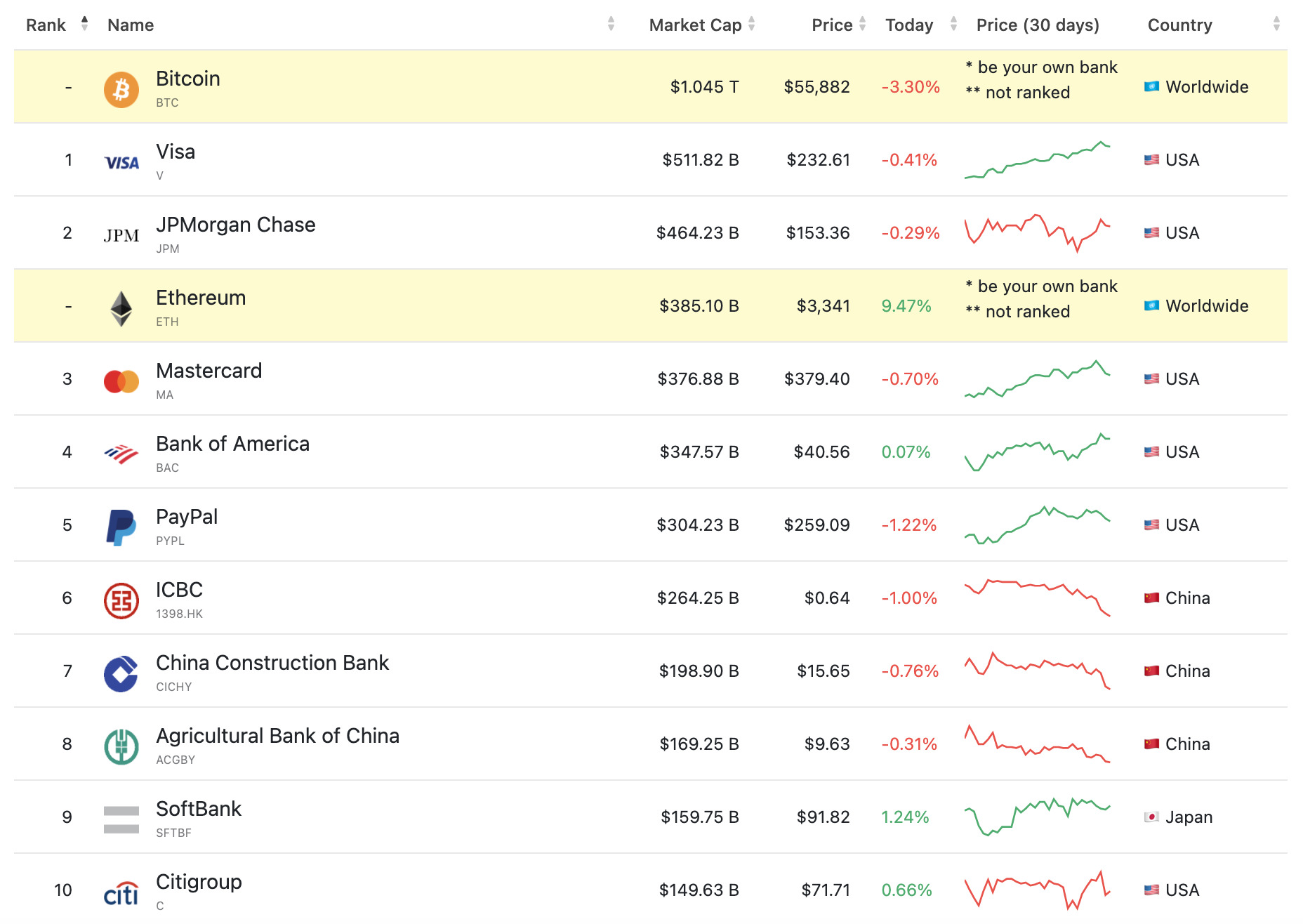This screenshot has height=924, width=1303.
Task: Click Mastercard price $379.40
Action: (x=817, y=379)
